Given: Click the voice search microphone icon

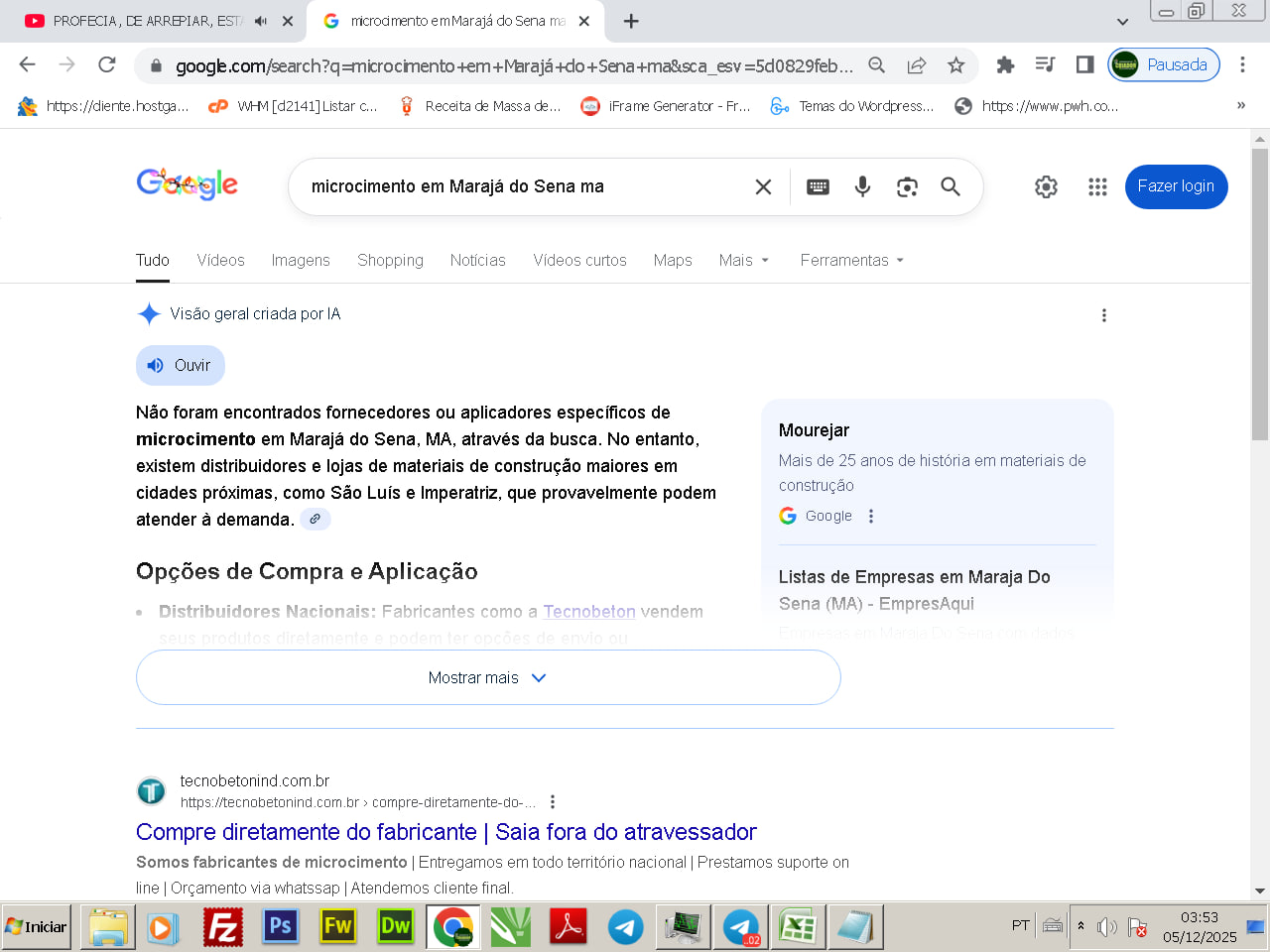Looking at the screenshot, I should [862, 186].
